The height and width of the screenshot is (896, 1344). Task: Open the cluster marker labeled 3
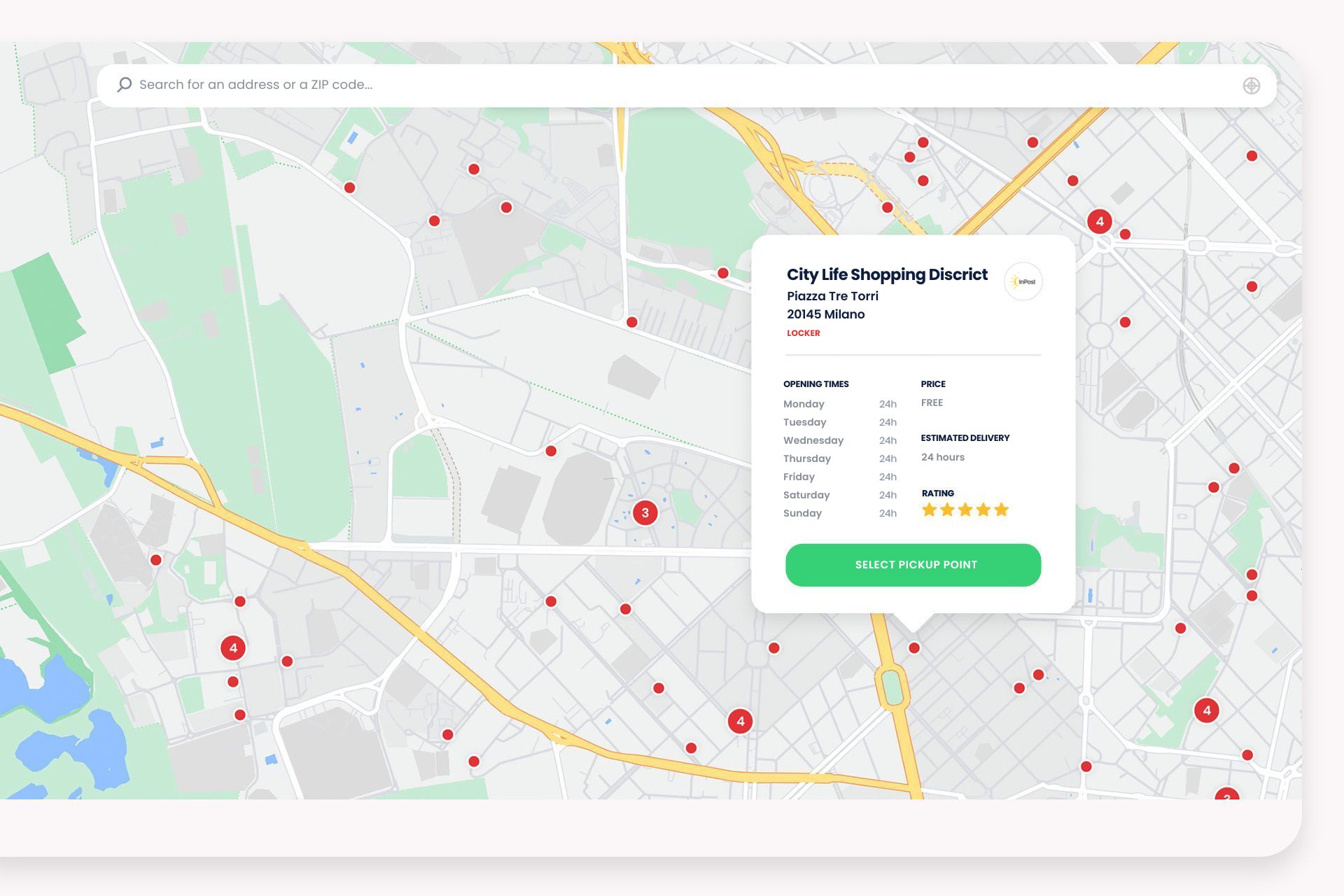pos(645,512)
